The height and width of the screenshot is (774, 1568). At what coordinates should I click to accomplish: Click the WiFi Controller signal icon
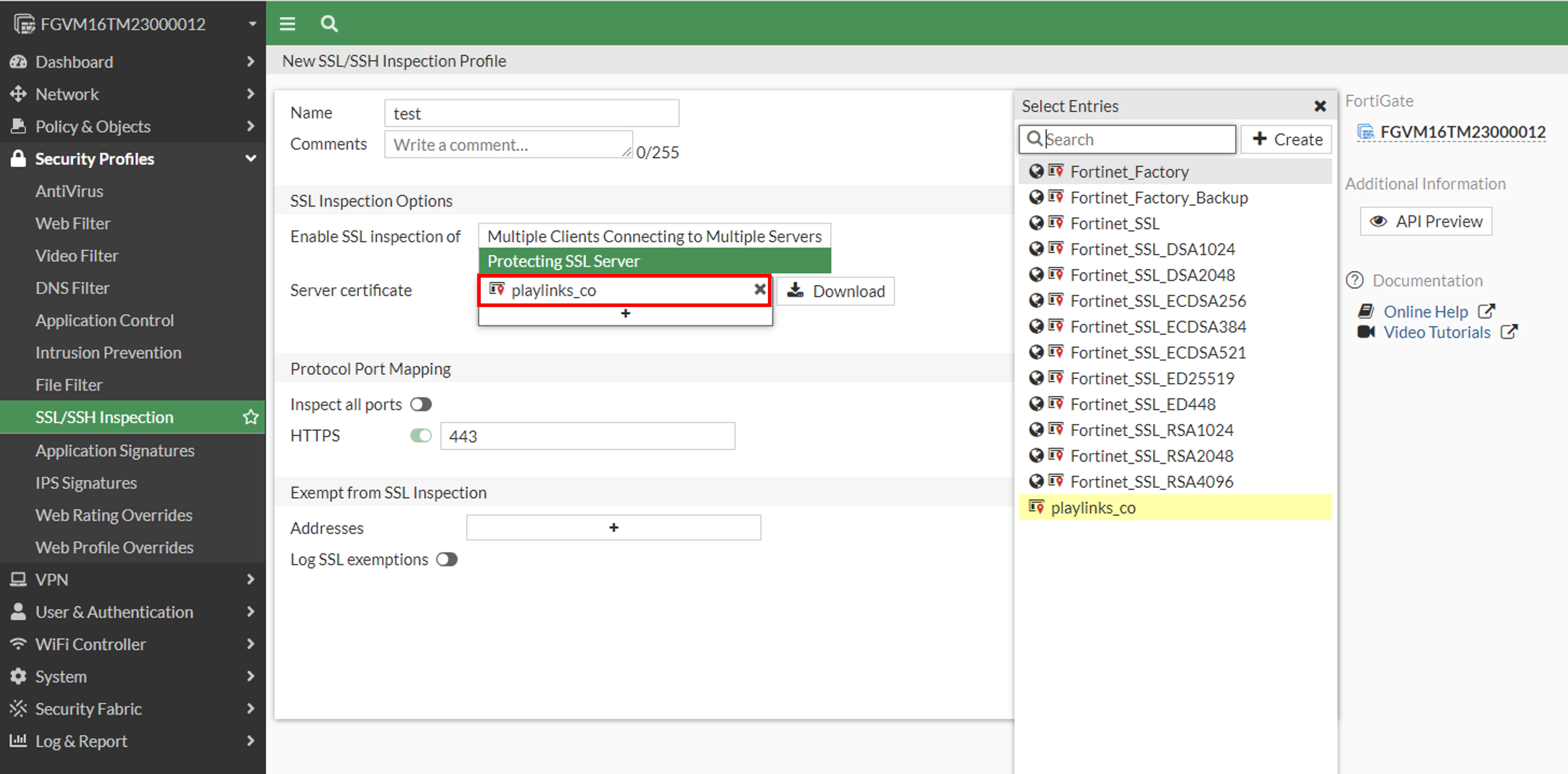coord(18,643)
